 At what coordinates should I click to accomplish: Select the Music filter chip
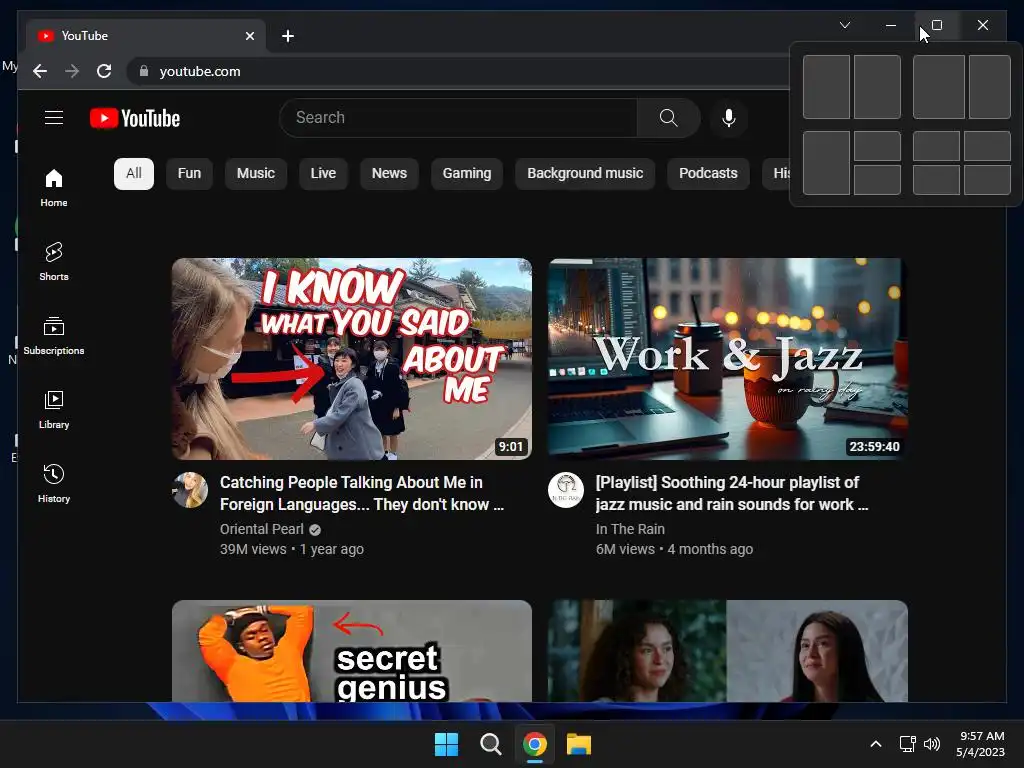coord(255,174)
